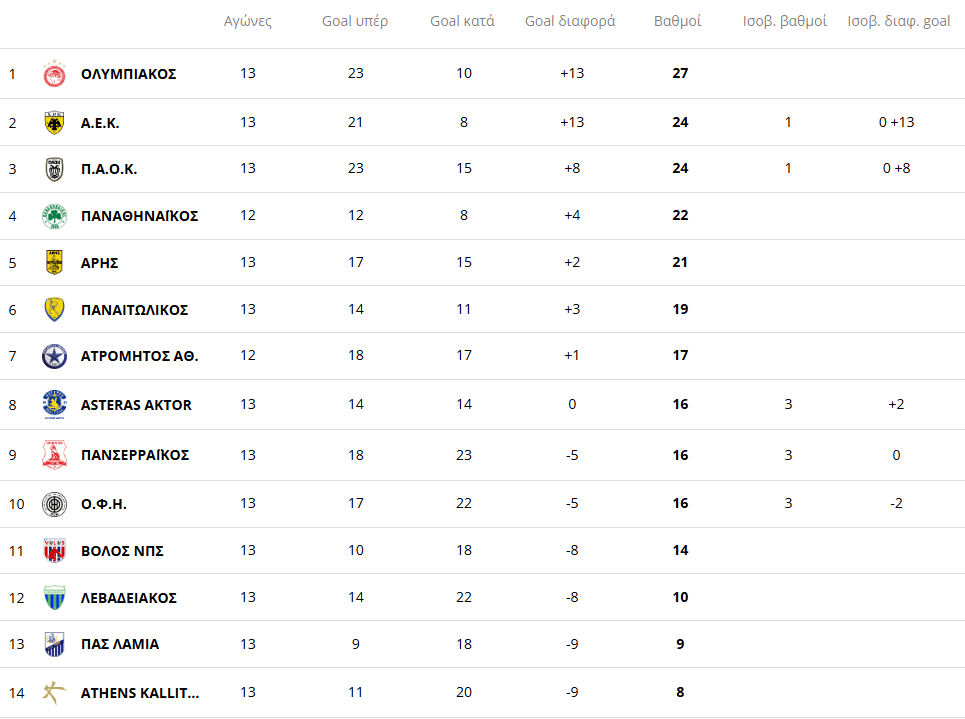Click the Βαθμοί column header
This screenshot has height=719, width=965.
678,21
